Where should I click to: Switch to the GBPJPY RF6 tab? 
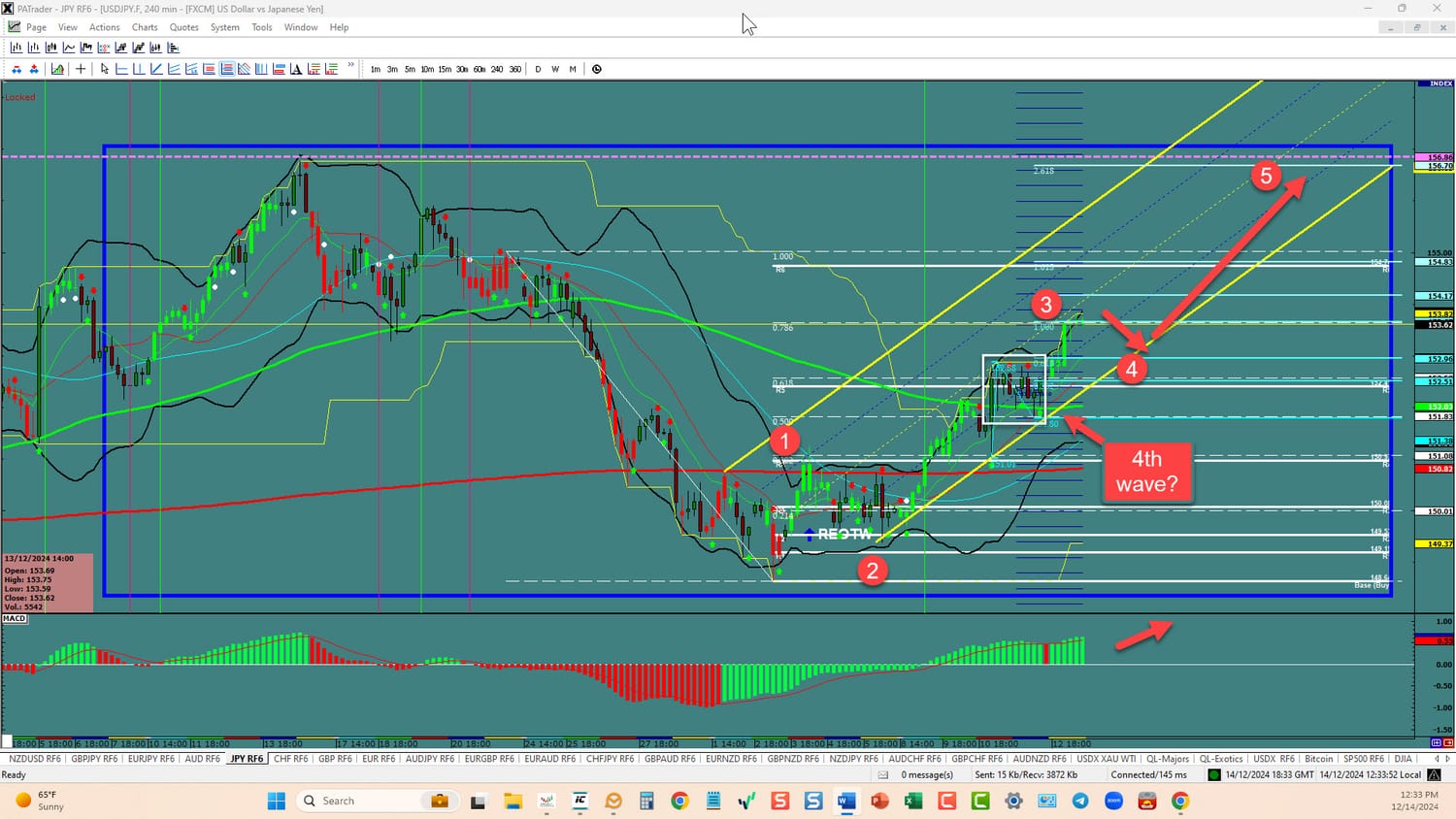click(x=94, y=759)
